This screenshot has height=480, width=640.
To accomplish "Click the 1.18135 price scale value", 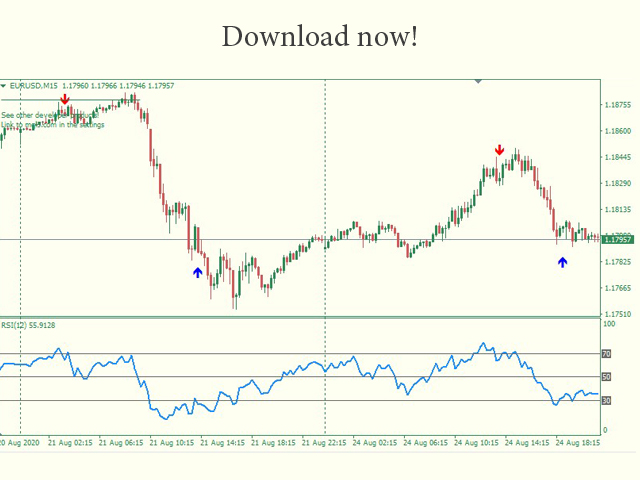I will click(618, 209).
